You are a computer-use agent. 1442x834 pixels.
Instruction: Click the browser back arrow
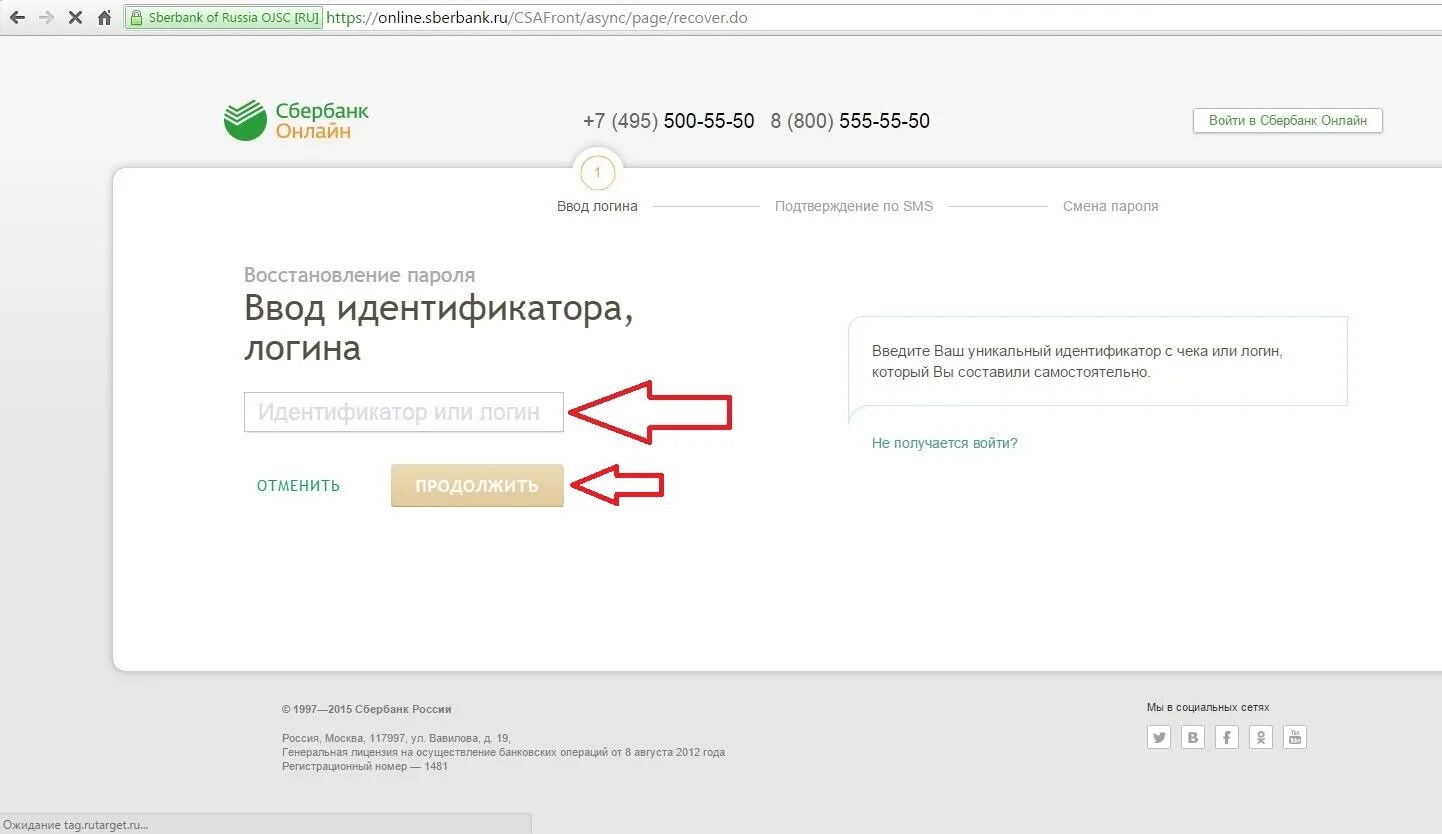(16, 18)
